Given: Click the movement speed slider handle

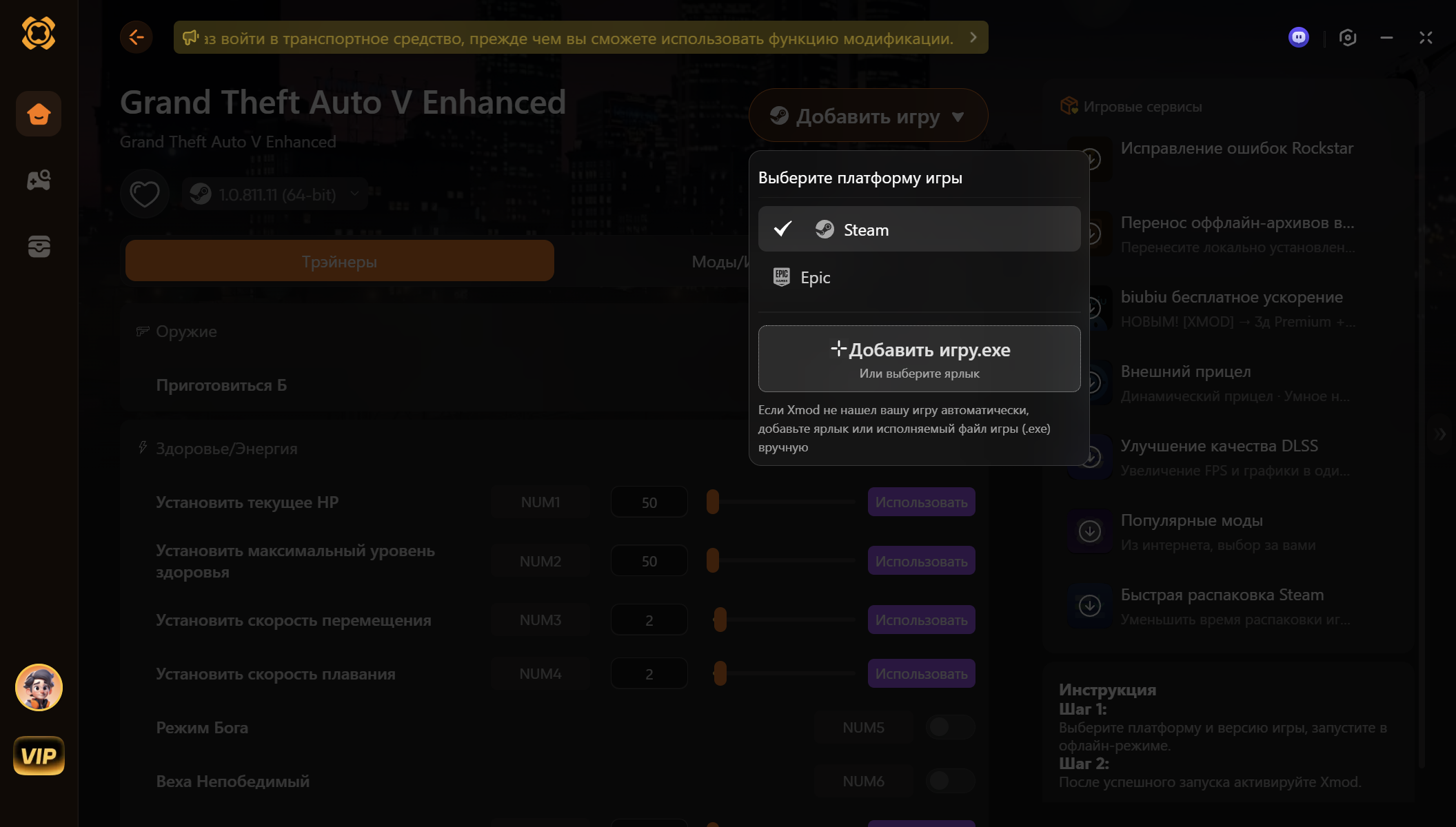Looking at the screenshot, I should point(720,620).
